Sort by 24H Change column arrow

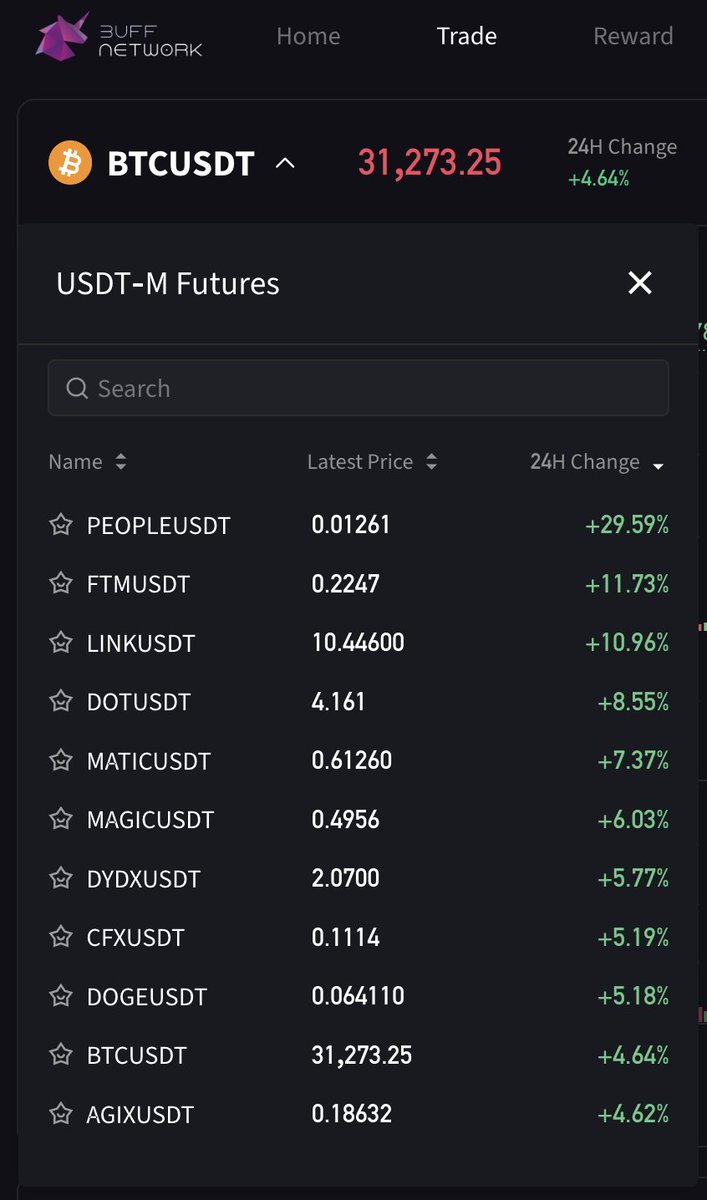coord(658,465)
